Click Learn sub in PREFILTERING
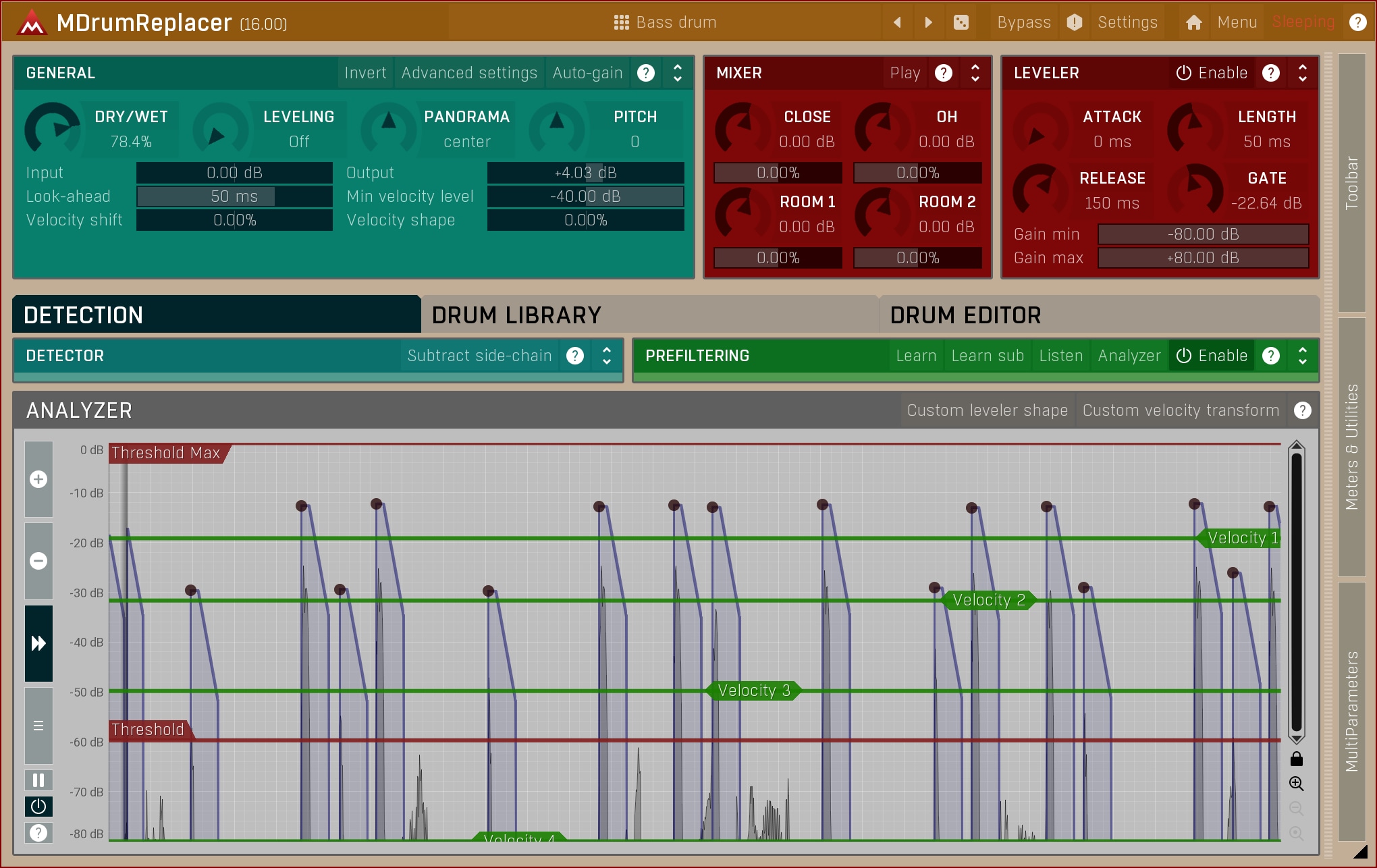Viewport: 1377px width, 868px height. pyautogui.click(x=988, y=356)
